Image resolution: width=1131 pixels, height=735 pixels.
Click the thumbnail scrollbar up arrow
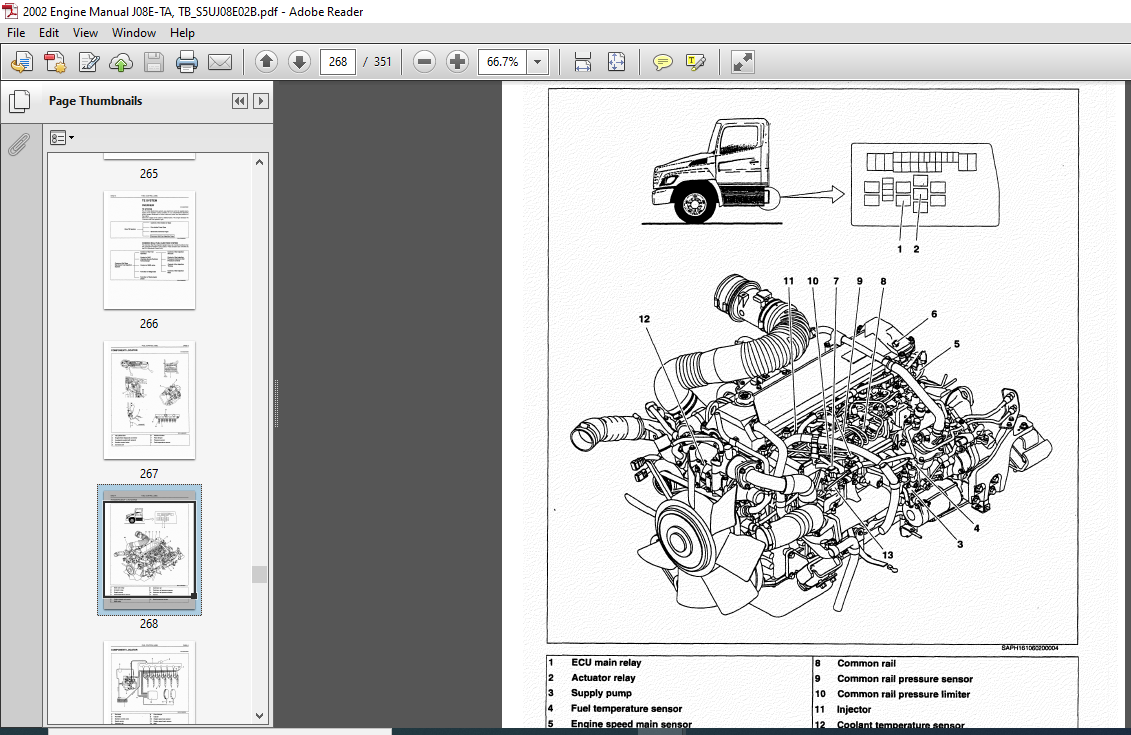[x=260, y=162]
